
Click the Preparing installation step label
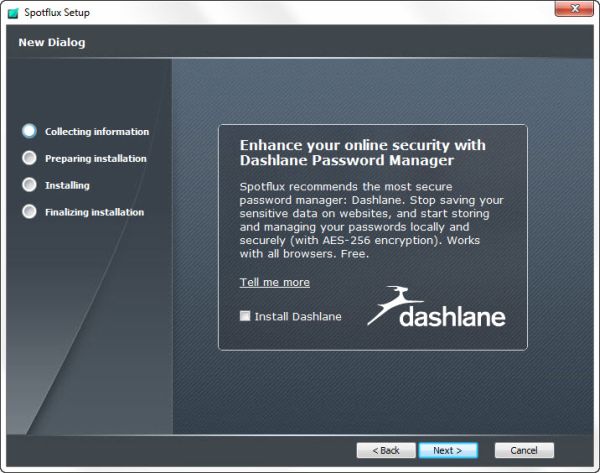pos(95,158)
